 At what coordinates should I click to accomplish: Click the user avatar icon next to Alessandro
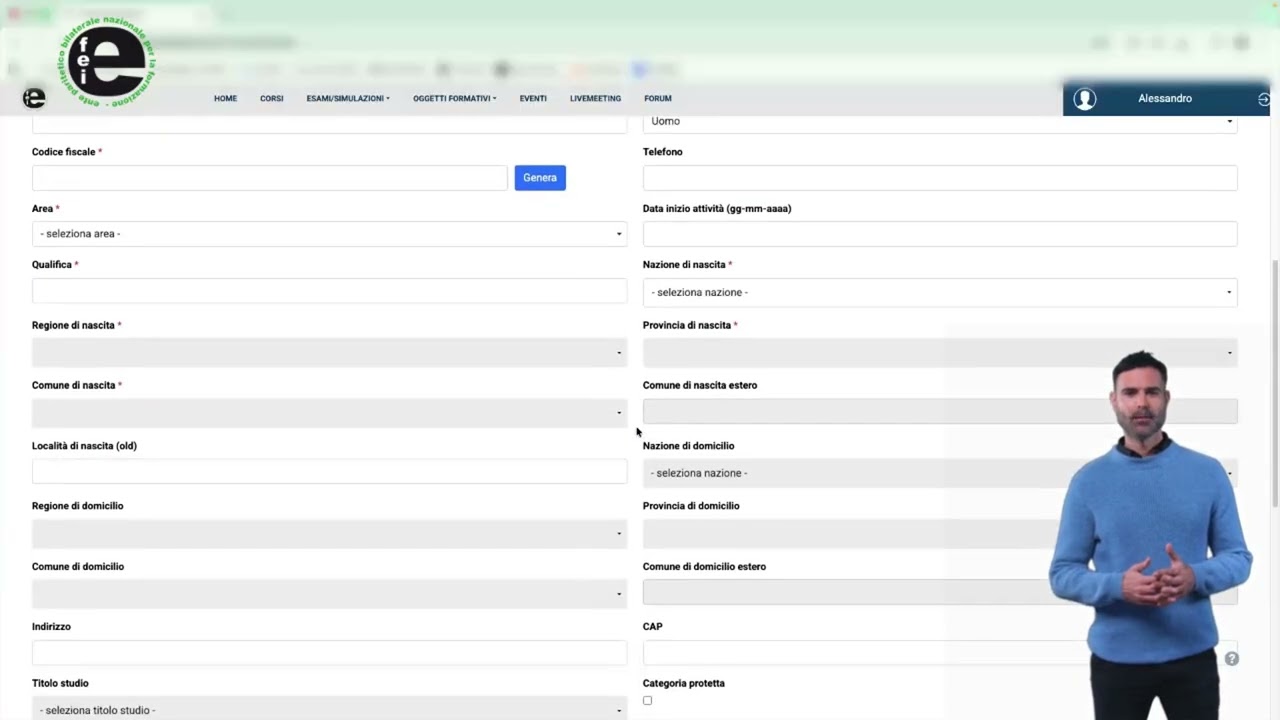[1085, 99]
